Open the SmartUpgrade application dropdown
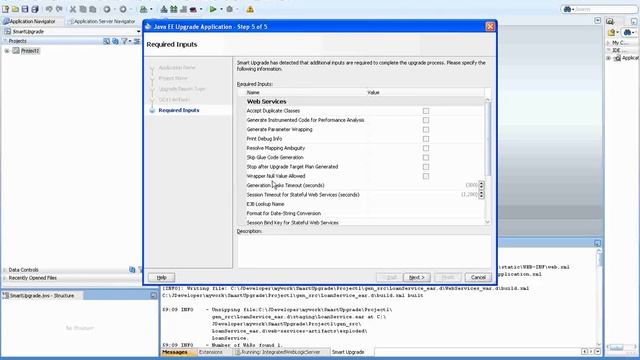Viewport: 640px width, 360px height. 138,31
